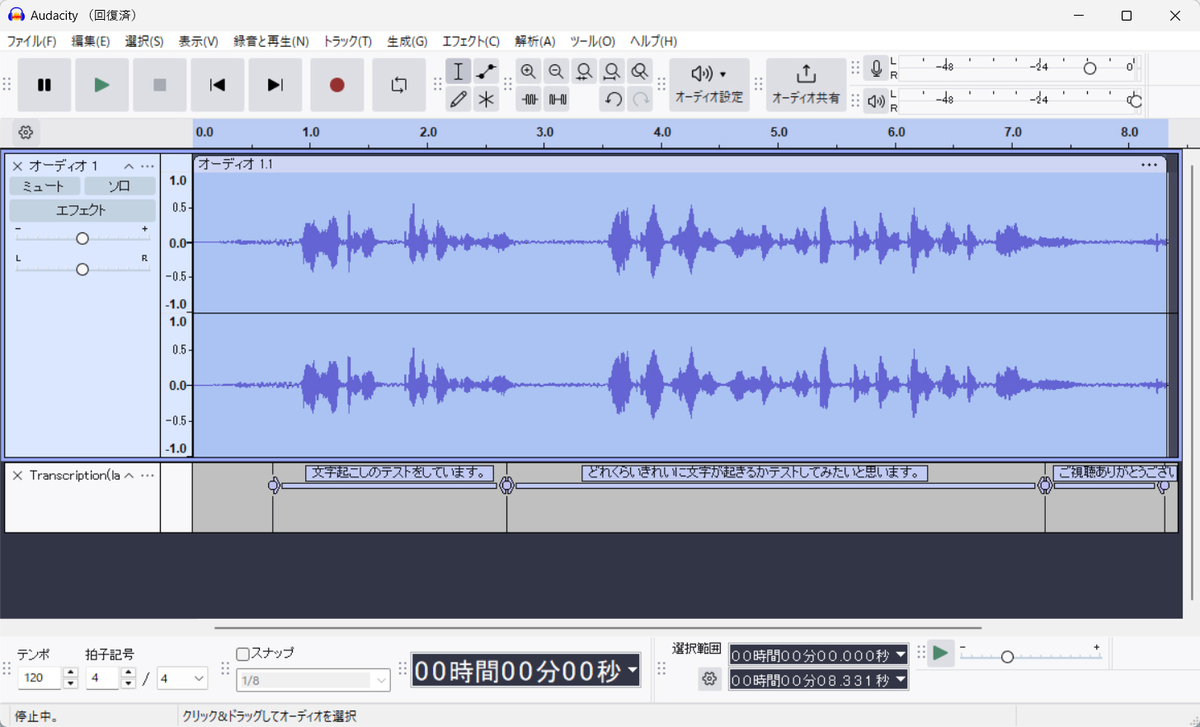Open the snap 1/8 dropdown
The image size is (1200, 727).
[313, 680]
